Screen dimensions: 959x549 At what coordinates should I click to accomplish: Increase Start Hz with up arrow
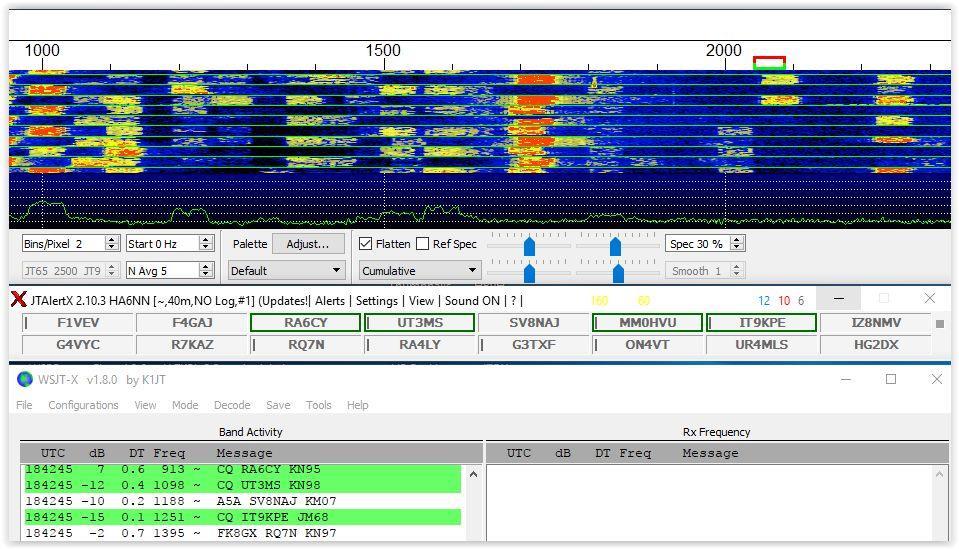pyautogui.click(x=206, y=240)
